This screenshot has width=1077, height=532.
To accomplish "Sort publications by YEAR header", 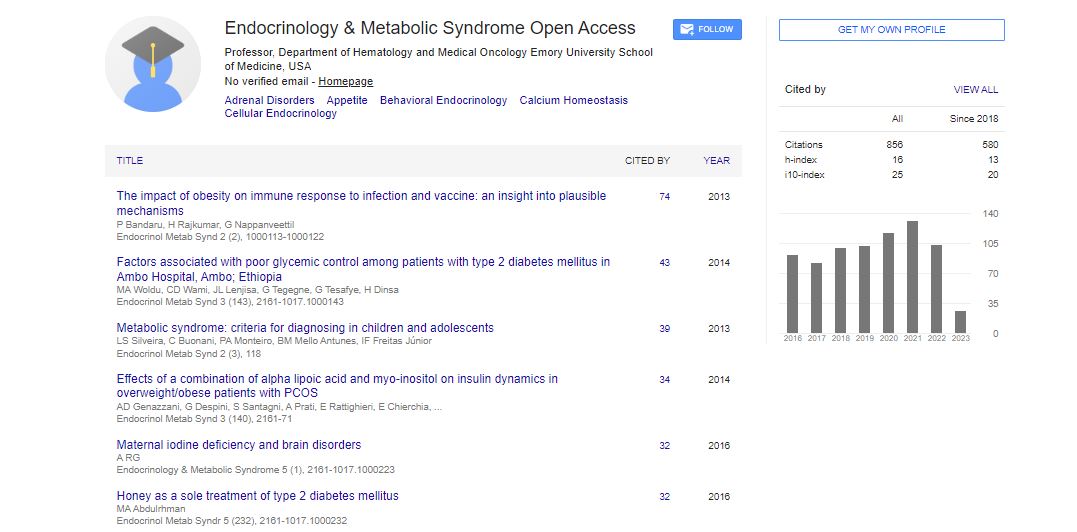I will 716,160.
